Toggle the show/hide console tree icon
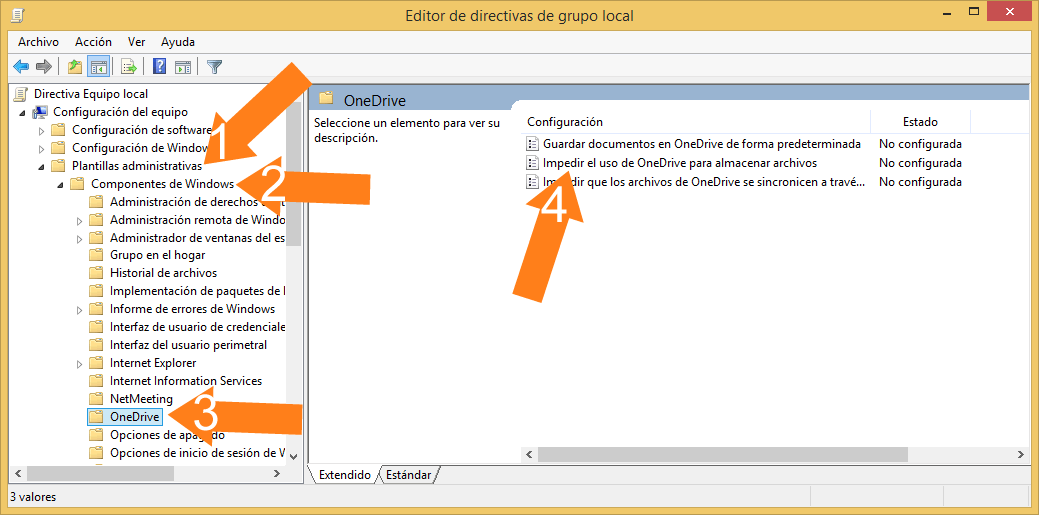 tap(98, 67)
